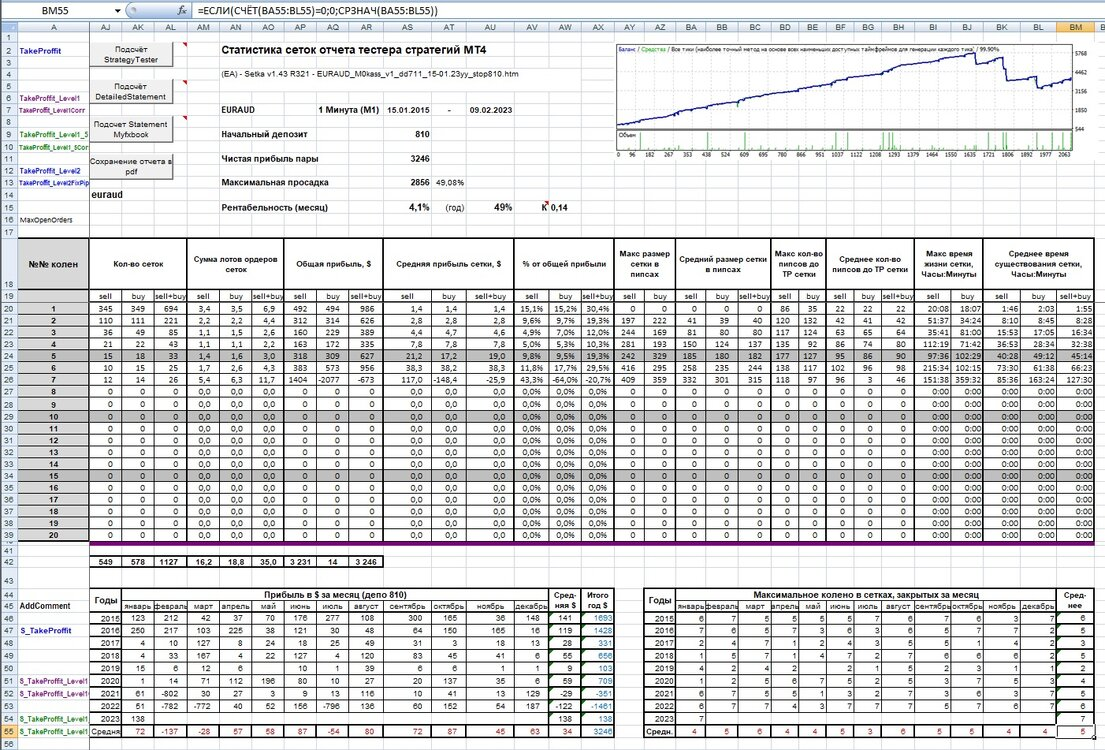Viewport: 1105px width, 750px height.
Task: Select 2021 February profit cell -802
Action: click(170, 694)
